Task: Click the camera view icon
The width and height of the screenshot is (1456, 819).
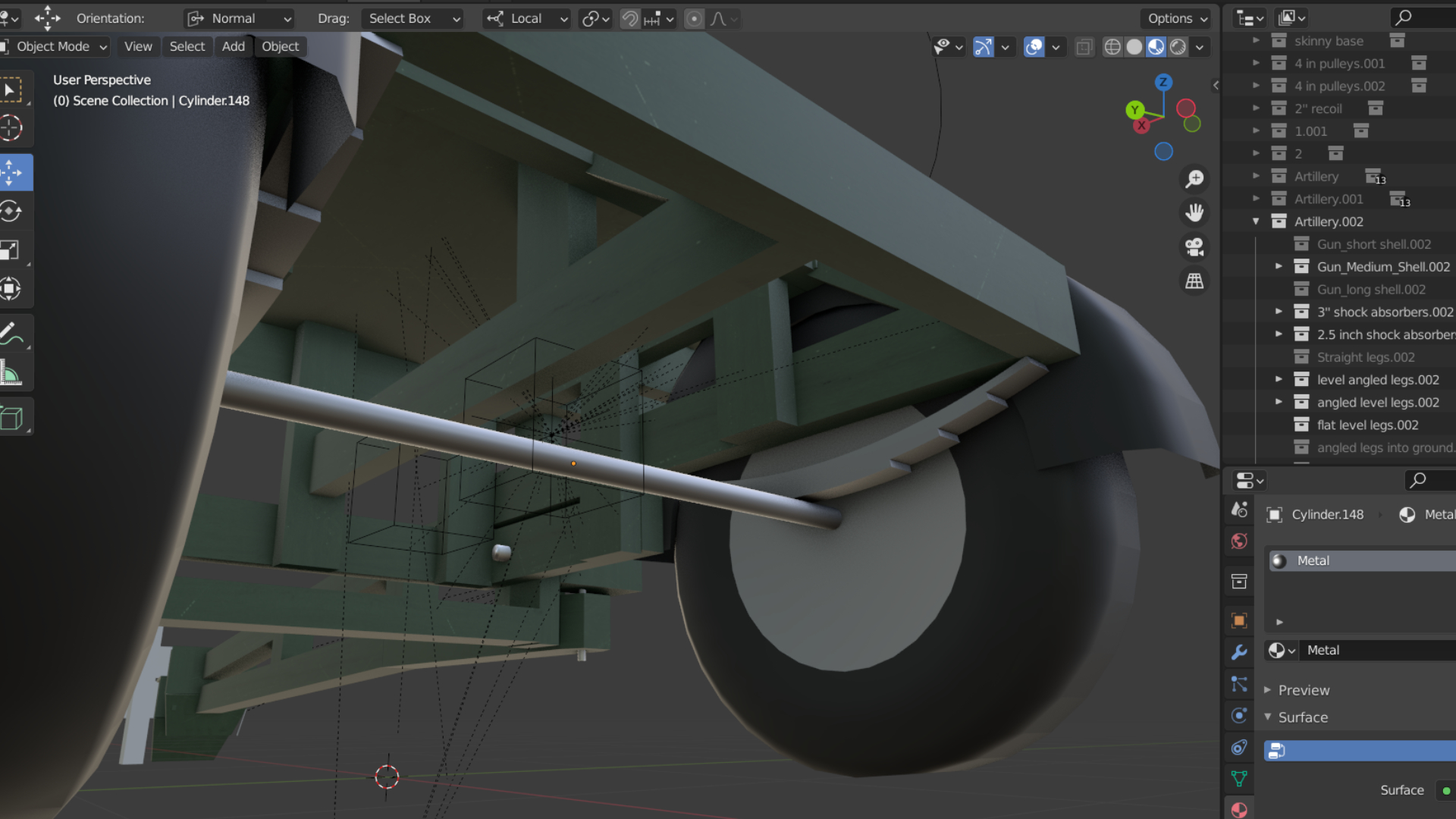Action: 1194,247
